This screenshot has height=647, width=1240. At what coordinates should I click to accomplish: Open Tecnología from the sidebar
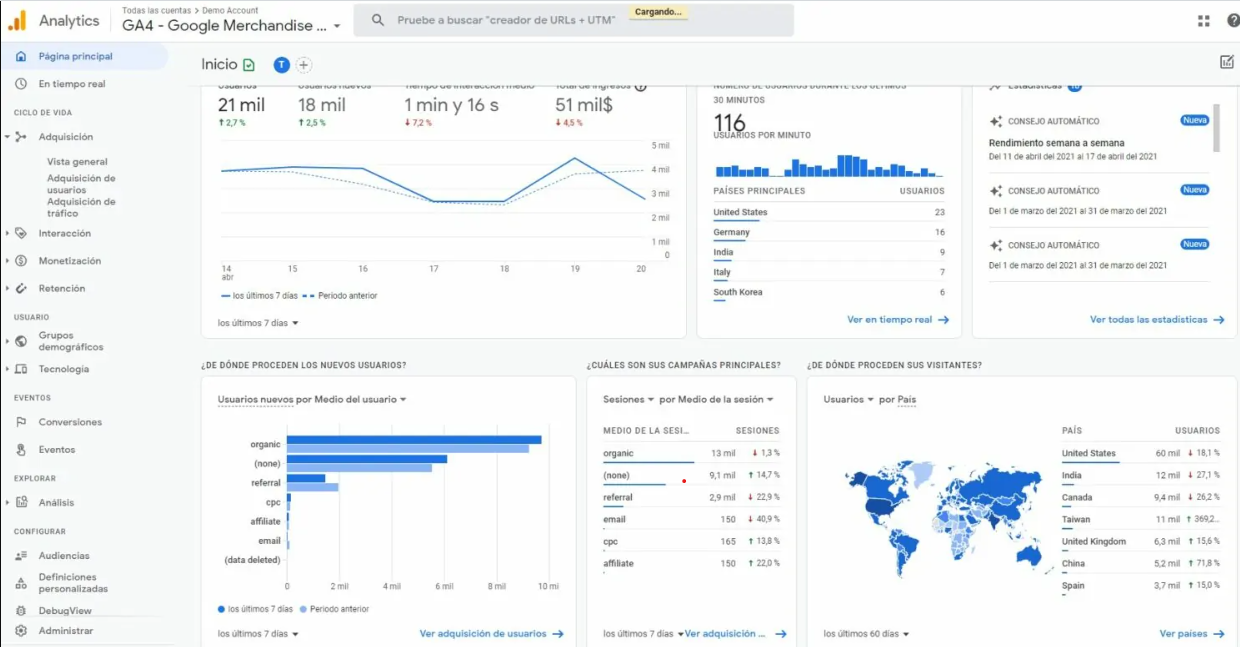click(x=65, y=368)
